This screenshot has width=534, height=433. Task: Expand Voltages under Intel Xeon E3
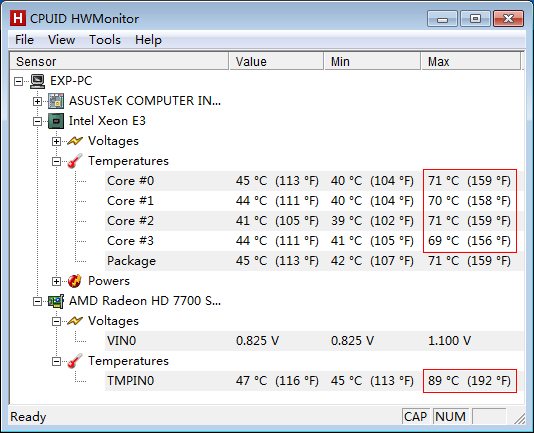(57, 141)
